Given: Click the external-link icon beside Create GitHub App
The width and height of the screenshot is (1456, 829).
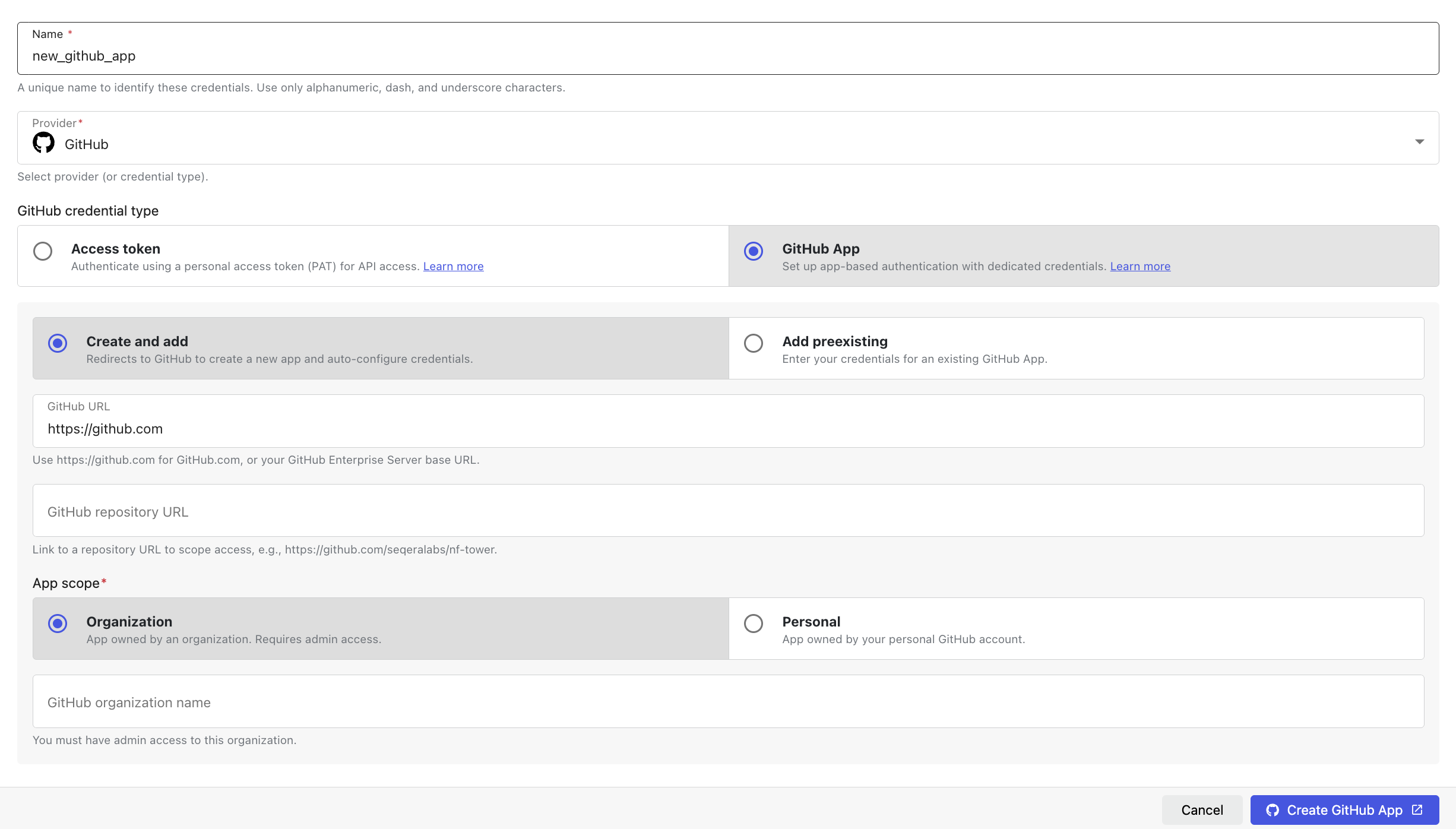Looking at the screenshot, I should (1417, 809).
